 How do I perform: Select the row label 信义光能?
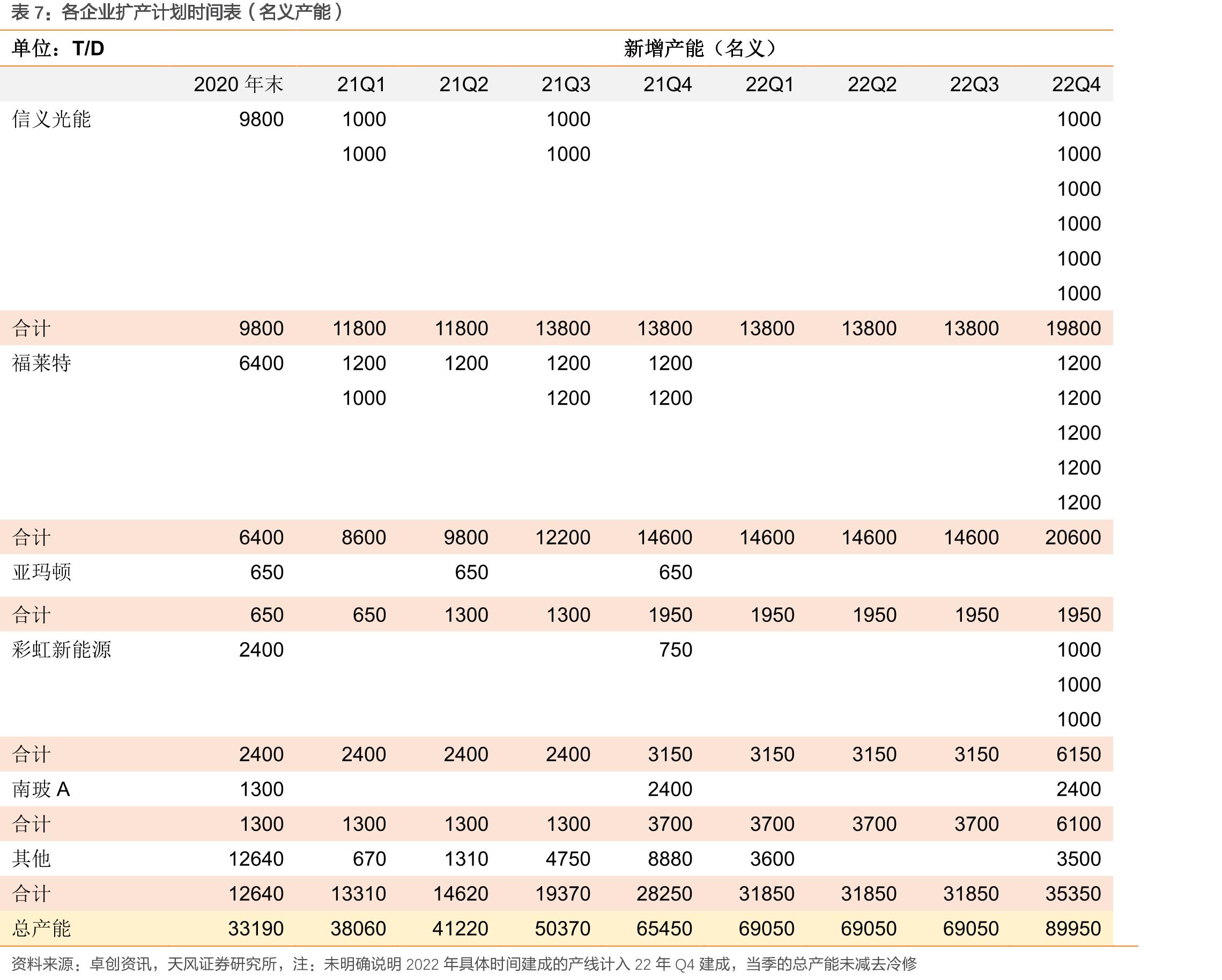(x=51, y=119)
